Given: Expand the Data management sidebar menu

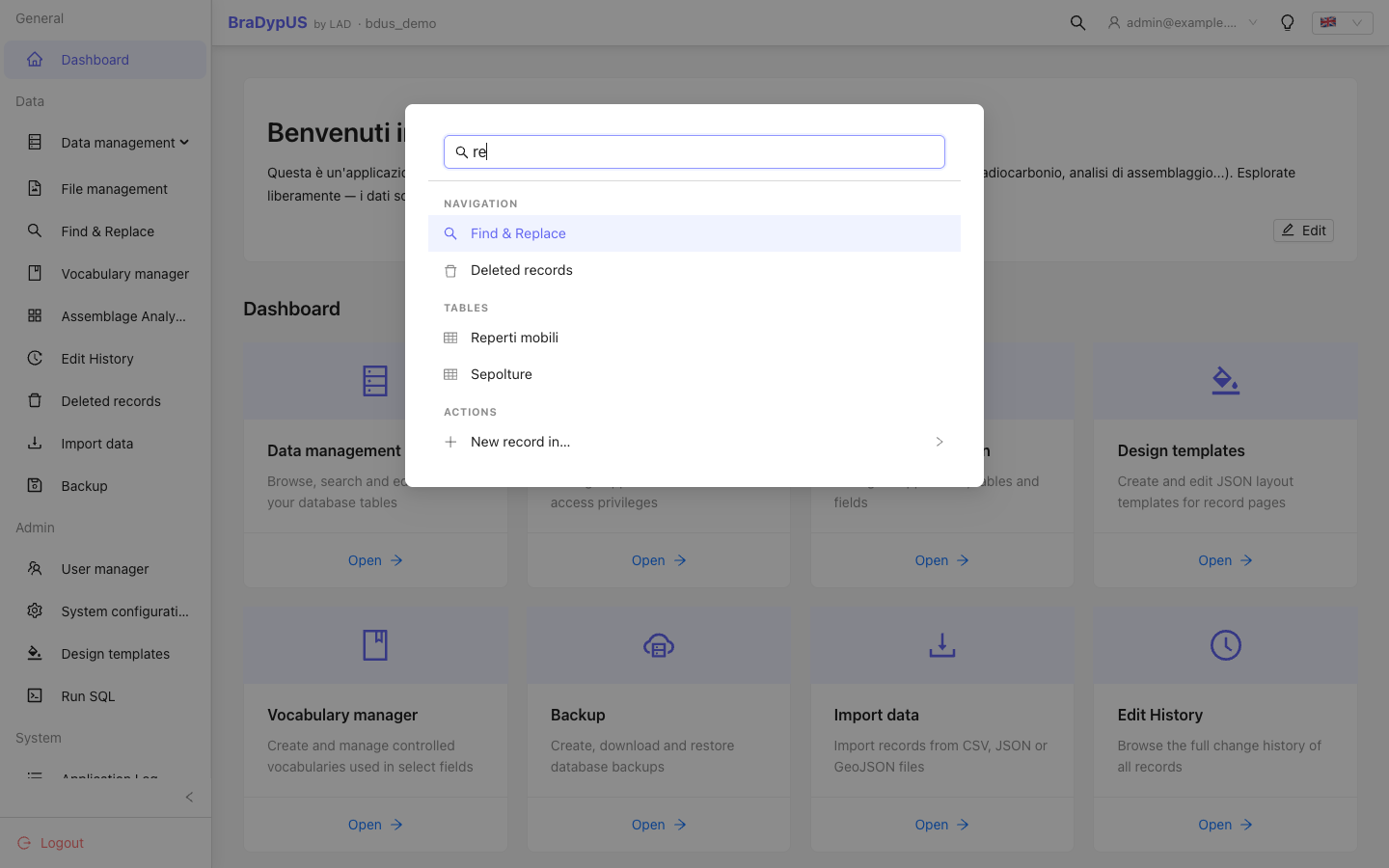Looking at the screenshot, I should [105, 143].
